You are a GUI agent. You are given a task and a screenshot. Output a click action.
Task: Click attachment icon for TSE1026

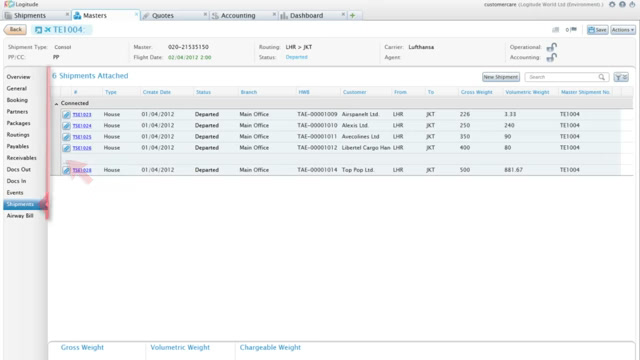(67, 148)
